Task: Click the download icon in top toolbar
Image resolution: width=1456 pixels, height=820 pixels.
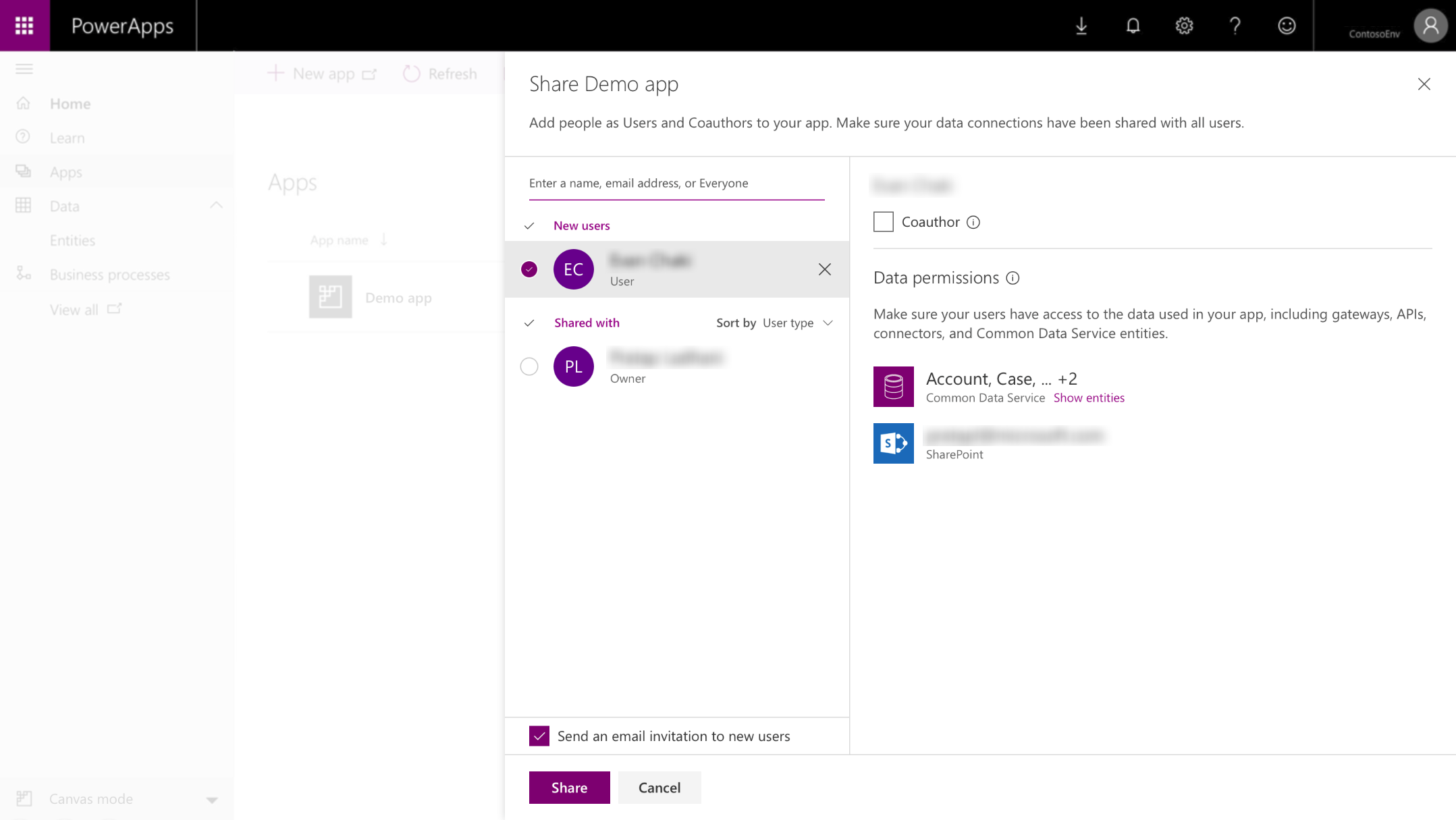Action: coord(1082,25)
